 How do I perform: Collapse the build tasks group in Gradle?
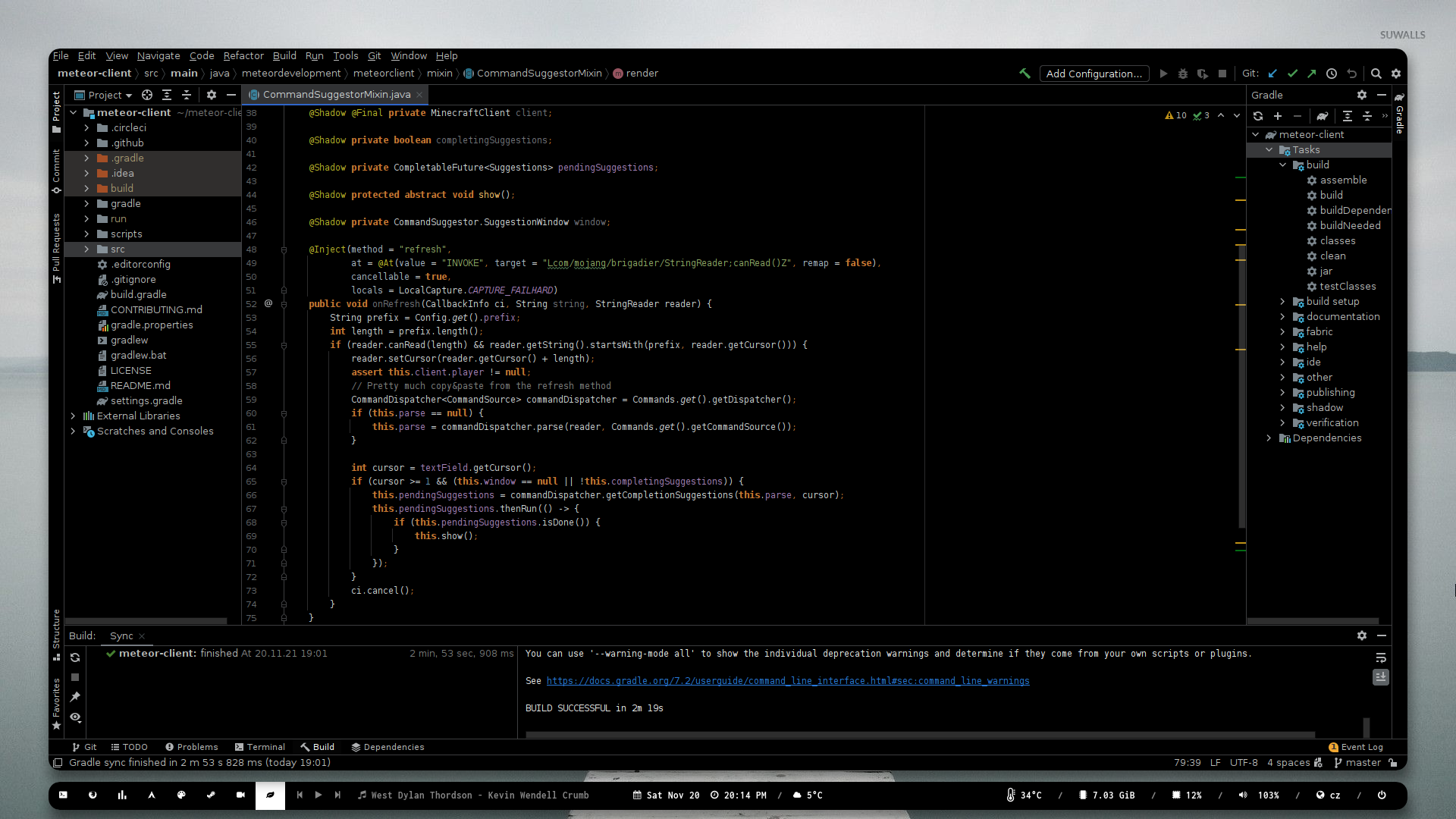coord(1283,165)
